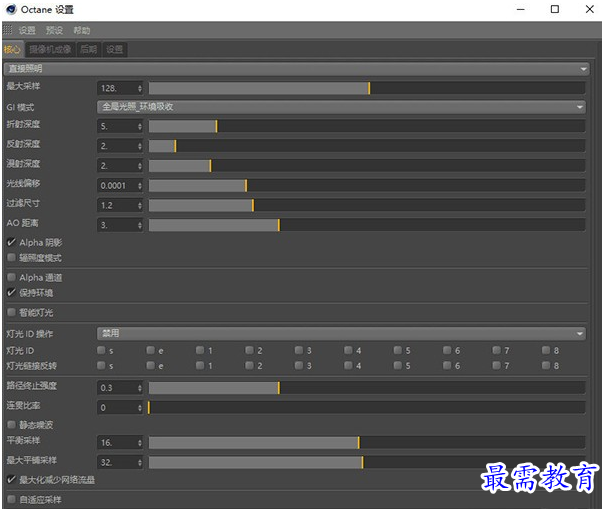Click the 平衡采样 slider bar
Image resolution: width=605 pixels, height=509 pixels.
pos(367,443)
